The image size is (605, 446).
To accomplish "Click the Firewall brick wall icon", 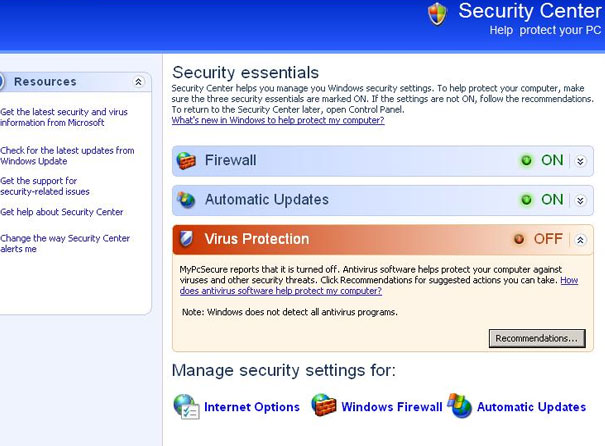I will tap(186, 161).
